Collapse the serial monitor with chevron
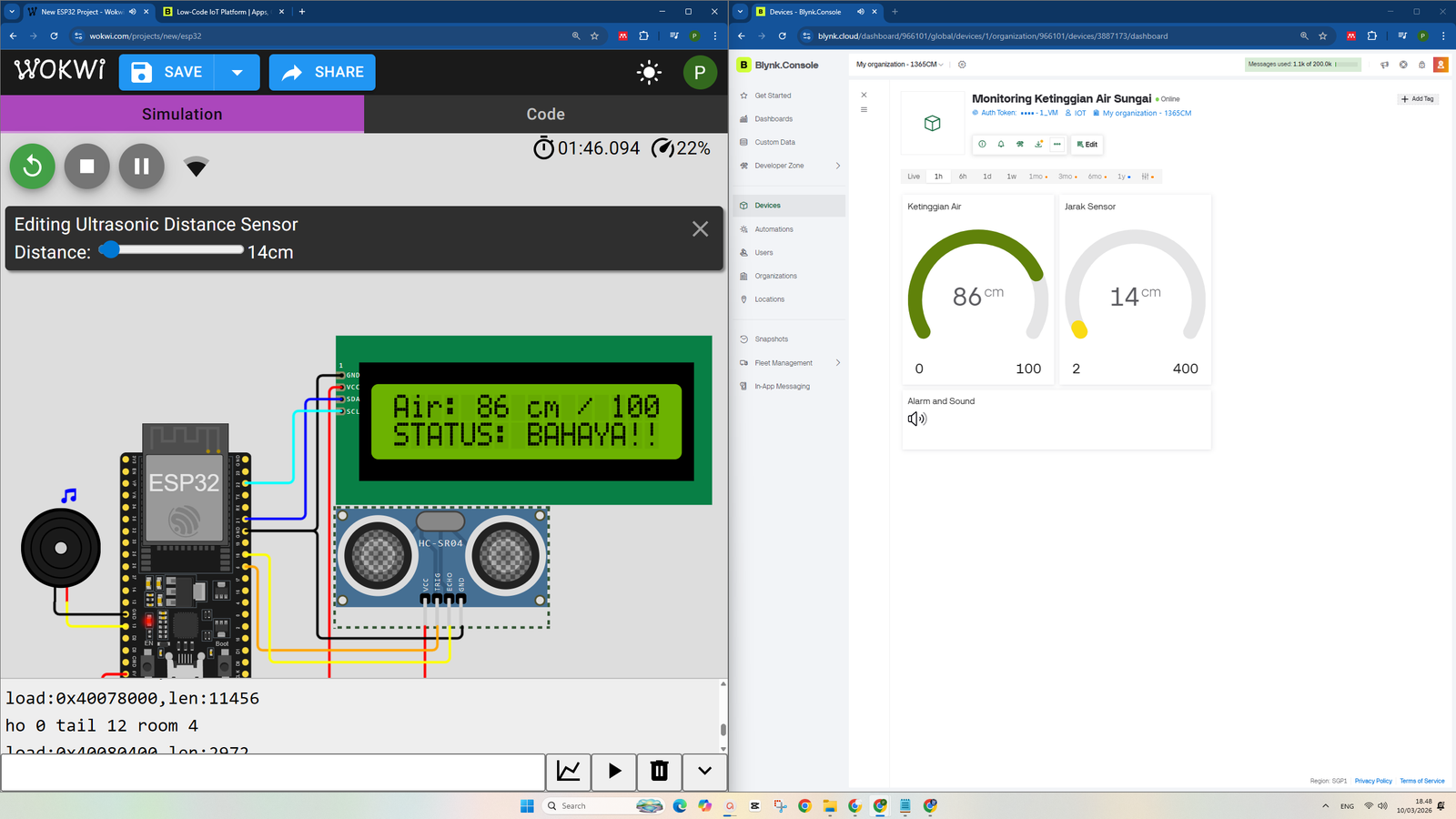The image size is (1456, 819). coord(704,772)
